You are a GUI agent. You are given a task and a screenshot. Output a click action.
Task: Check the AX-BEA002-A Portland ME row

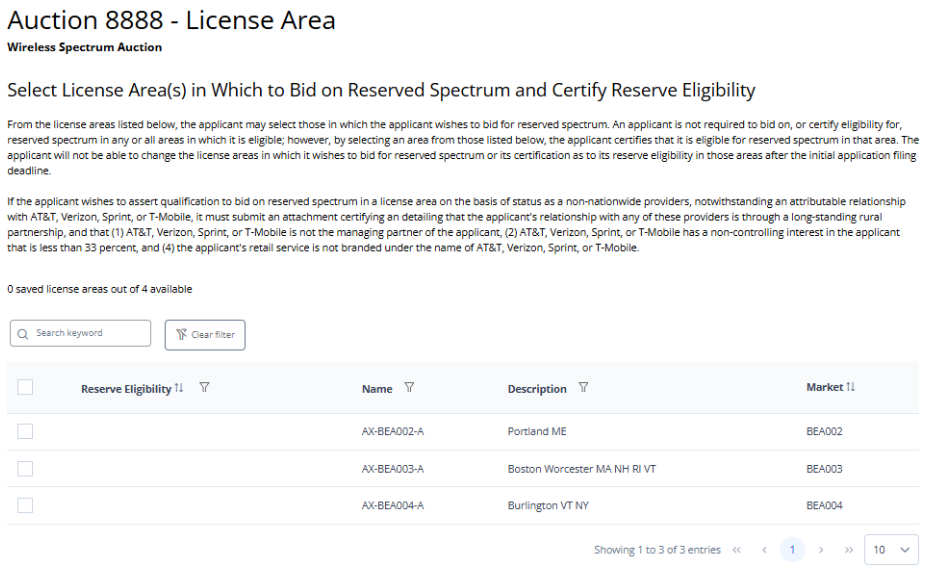25,431
